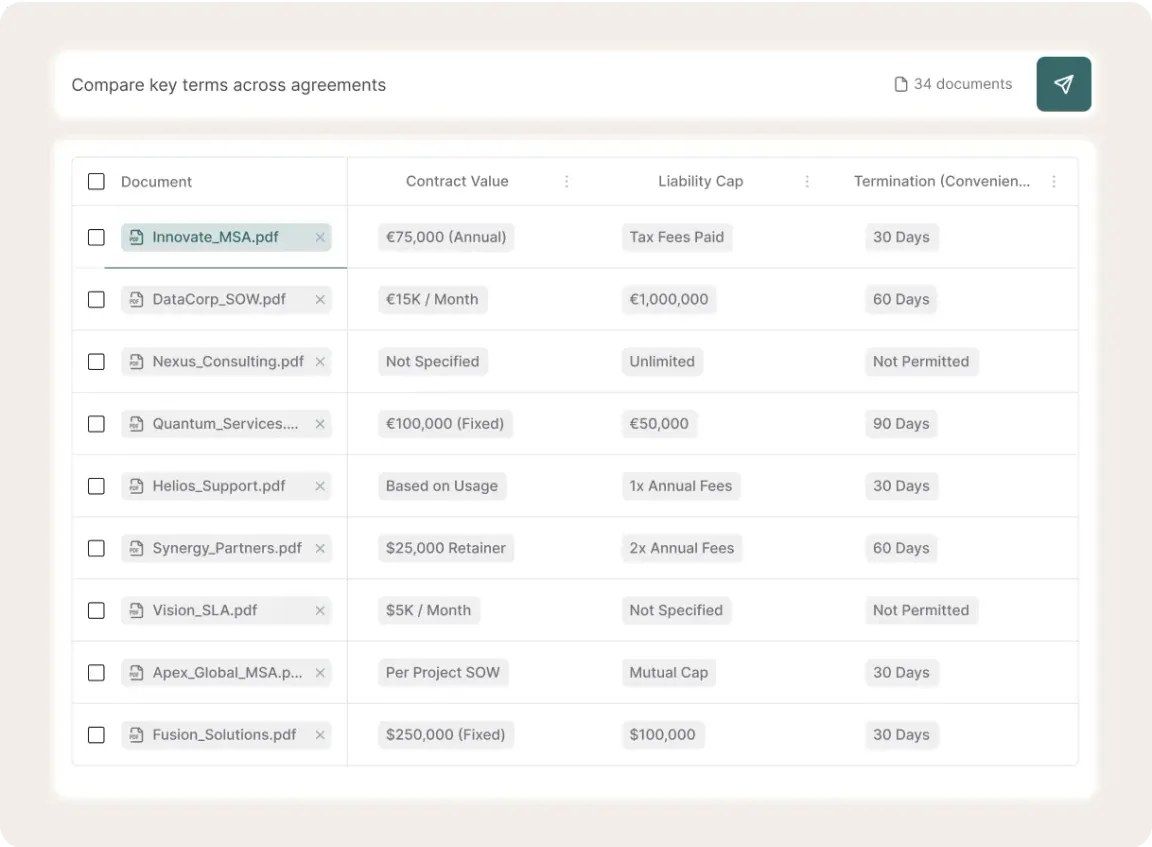
Task: Check the Innovate_MSA.pdf row checkbox
Action: click(96, 238)
